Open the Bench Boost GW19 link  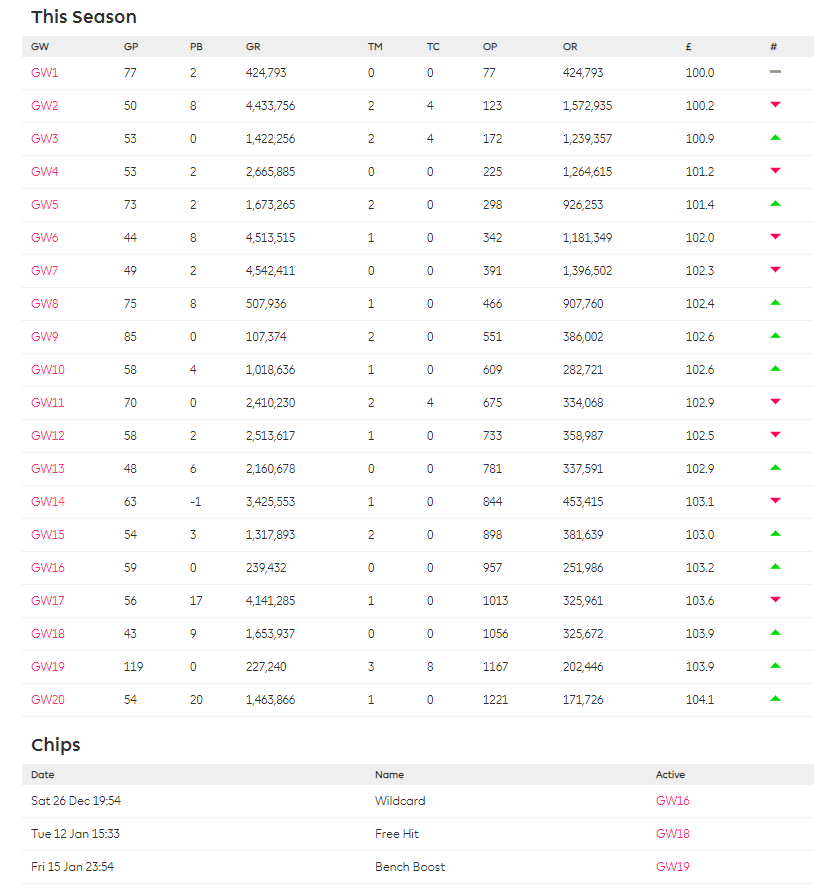pos(672,866)
